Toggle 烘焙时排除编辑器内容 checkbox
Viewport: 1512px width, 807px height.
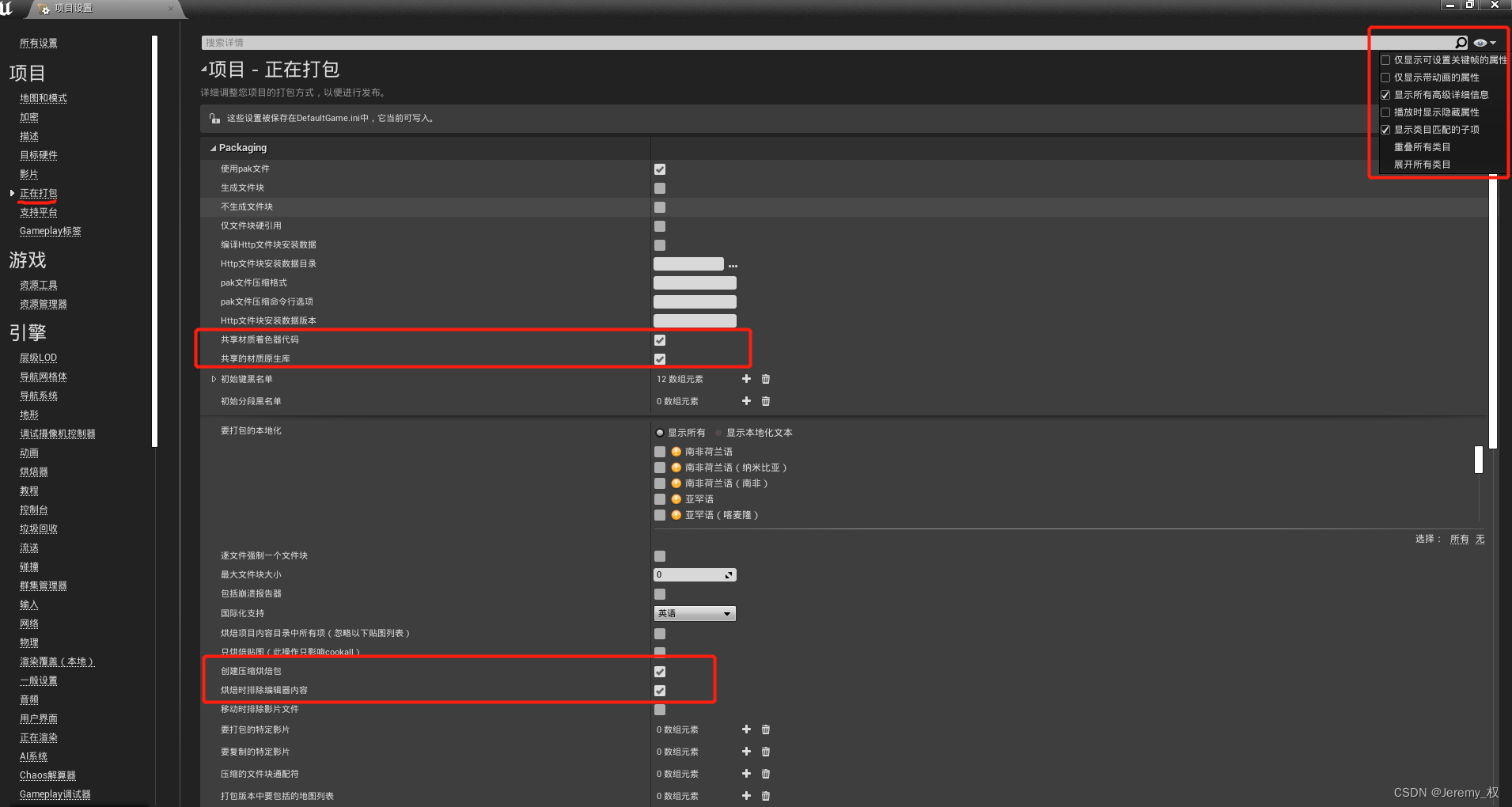[660, 691]
